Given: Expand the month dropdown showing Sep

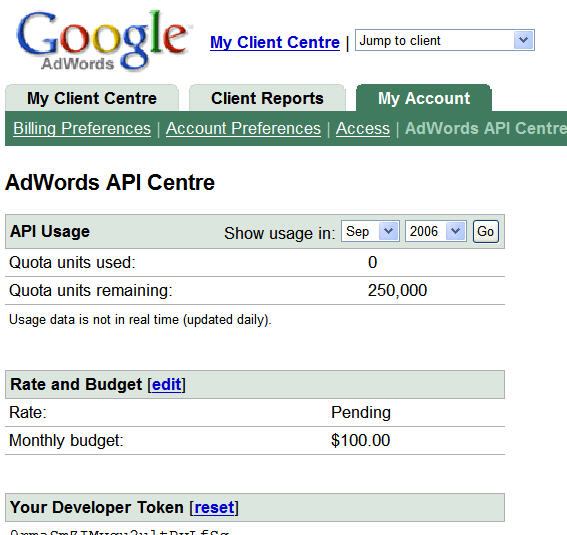Looking at the screenshot, I should 370,231.
